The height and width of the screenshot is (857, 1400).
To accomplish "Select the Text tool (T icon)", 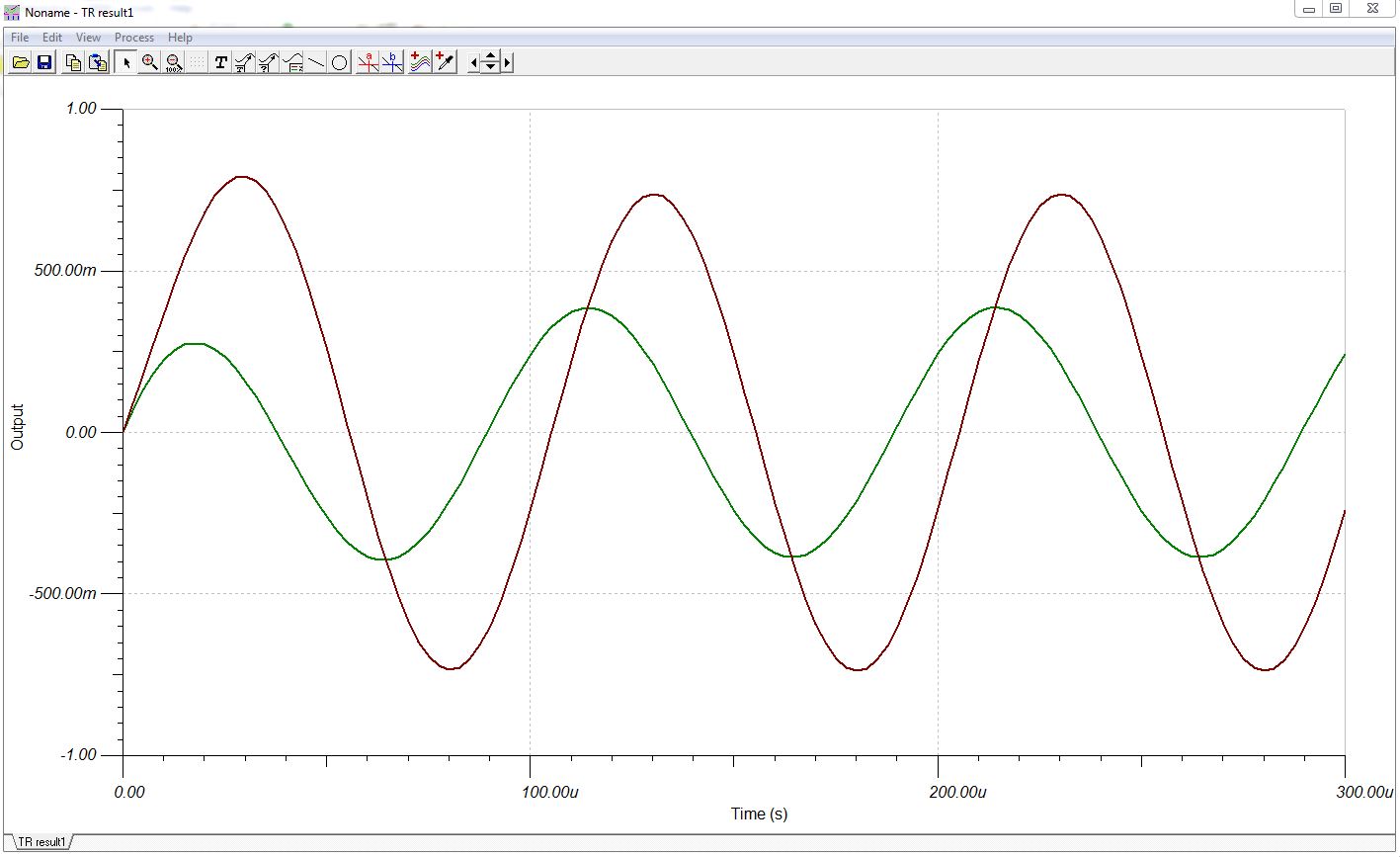I will coord(221,62).
